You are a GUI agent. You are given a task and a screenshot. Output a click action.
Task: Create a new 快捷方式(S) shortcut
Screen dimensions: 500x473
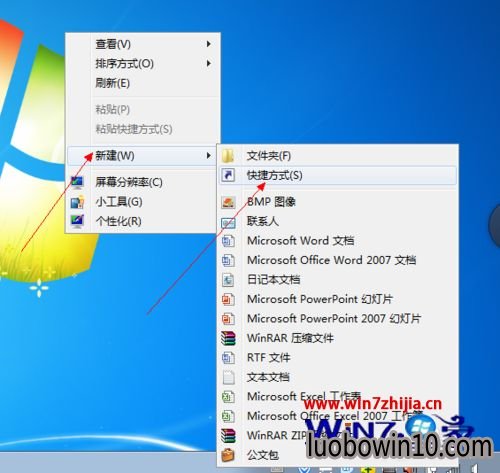338,175
